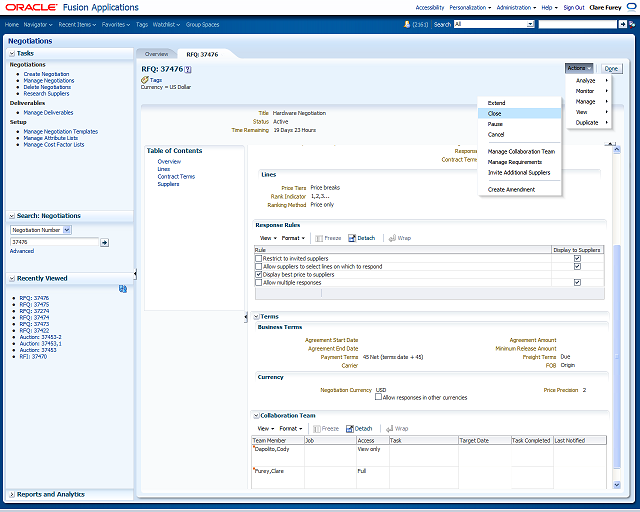Toggle Display to Suppliers for Allow suppliers to select lines

pos(577,267)
